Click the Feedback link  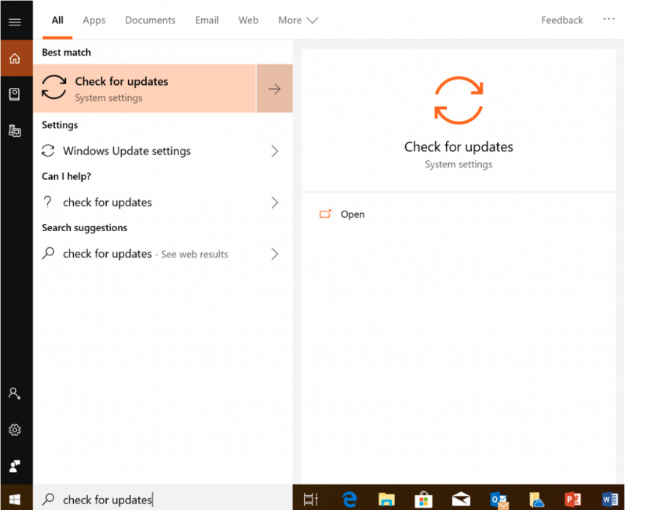[562, 20]
